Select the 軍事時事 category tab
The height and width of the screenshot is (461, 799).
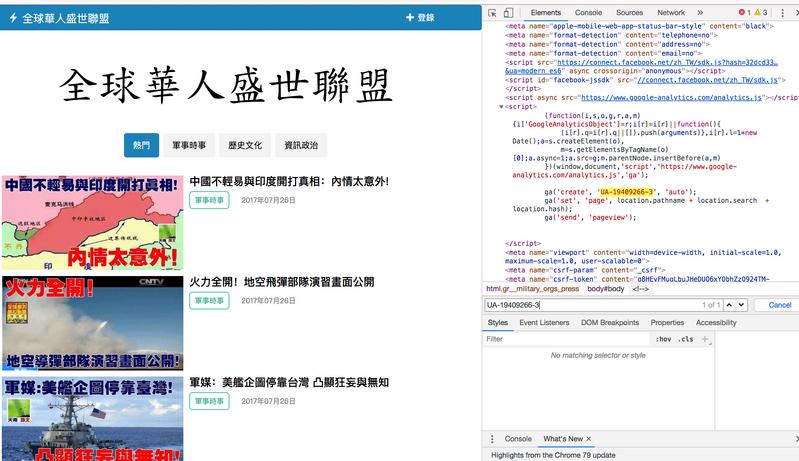[189, 146]
